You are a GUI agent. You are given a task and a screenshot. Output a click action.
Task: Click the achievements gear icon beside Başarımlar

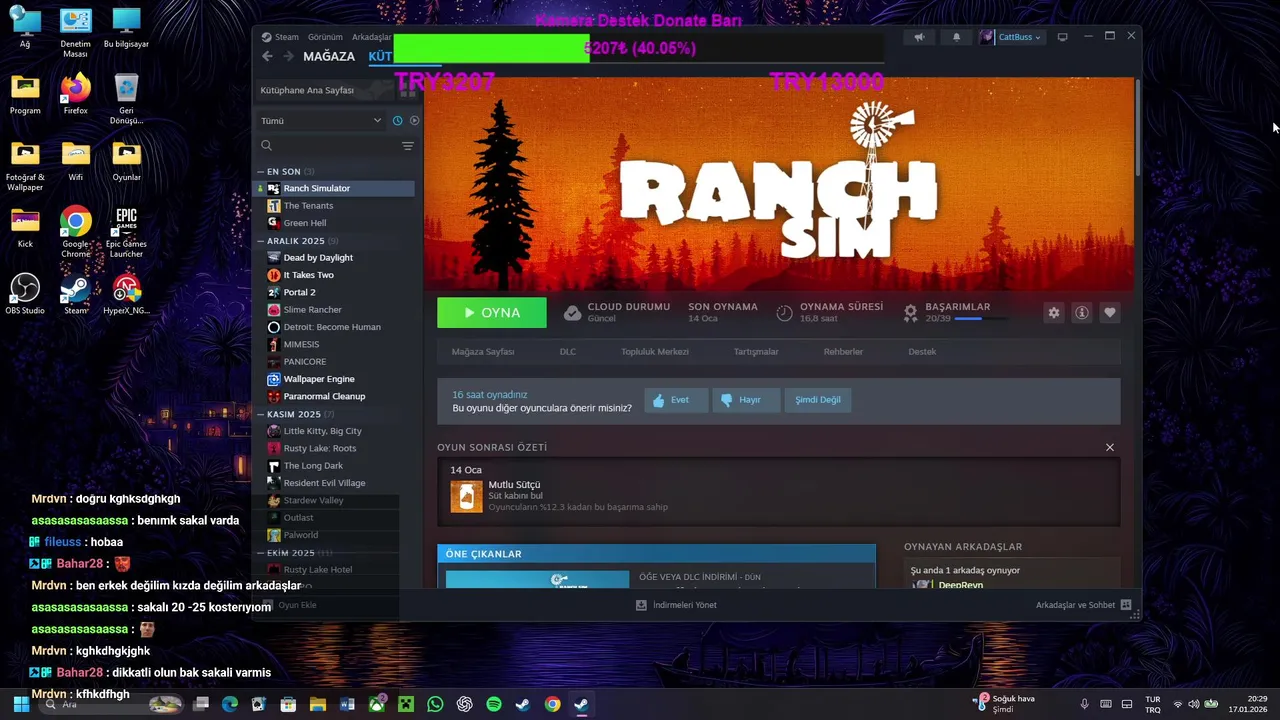[x=910, y=313]
